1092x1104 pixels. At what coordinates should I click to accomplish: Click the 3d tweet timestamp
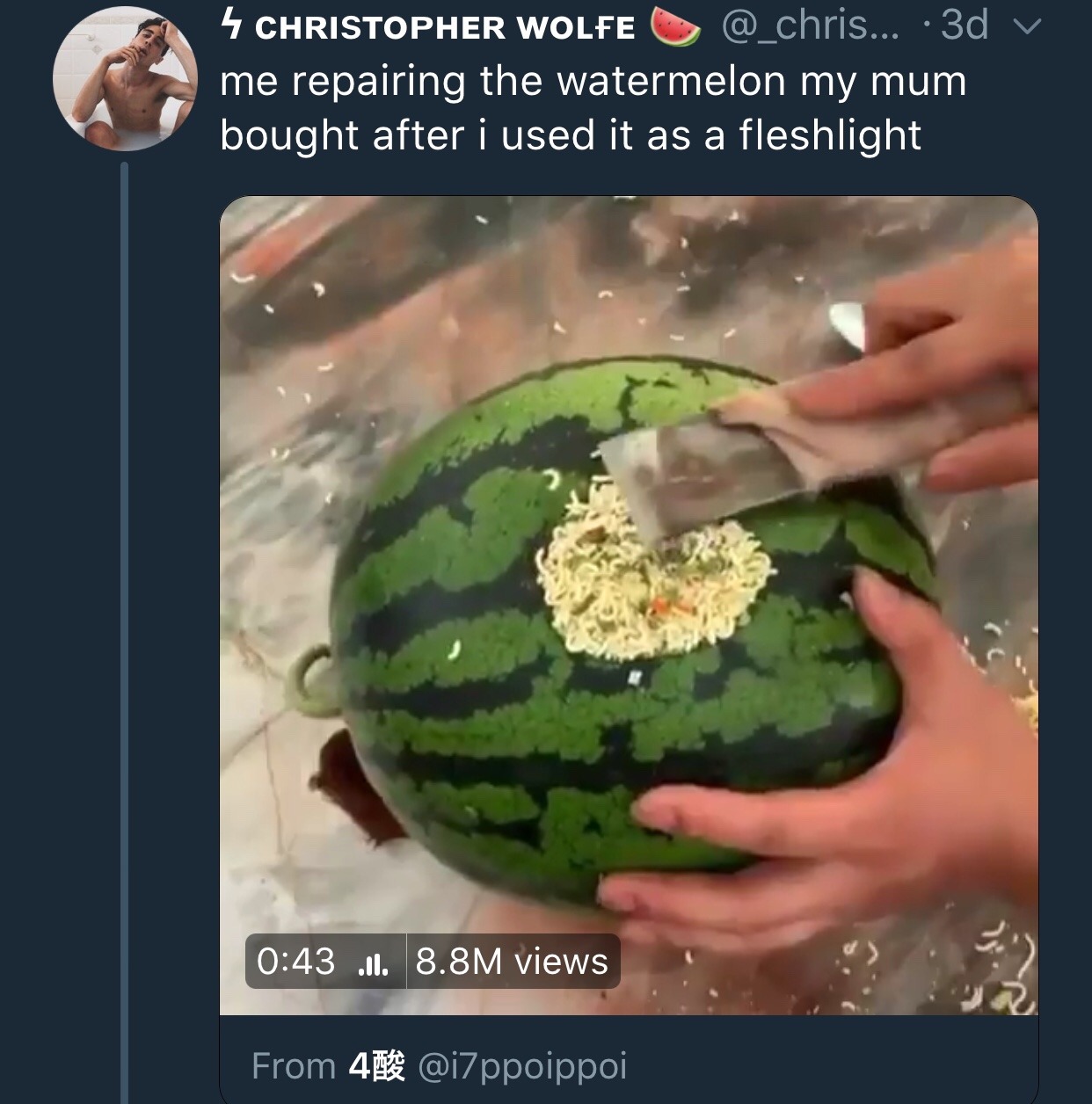click(965, 26)
